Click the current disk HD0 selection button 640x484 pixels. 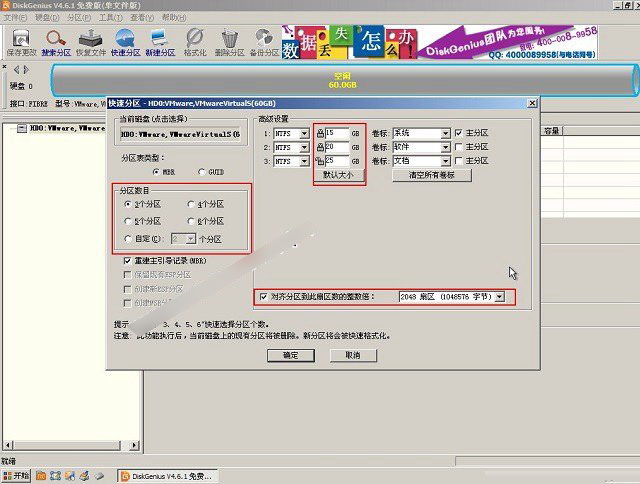point(182,134)
